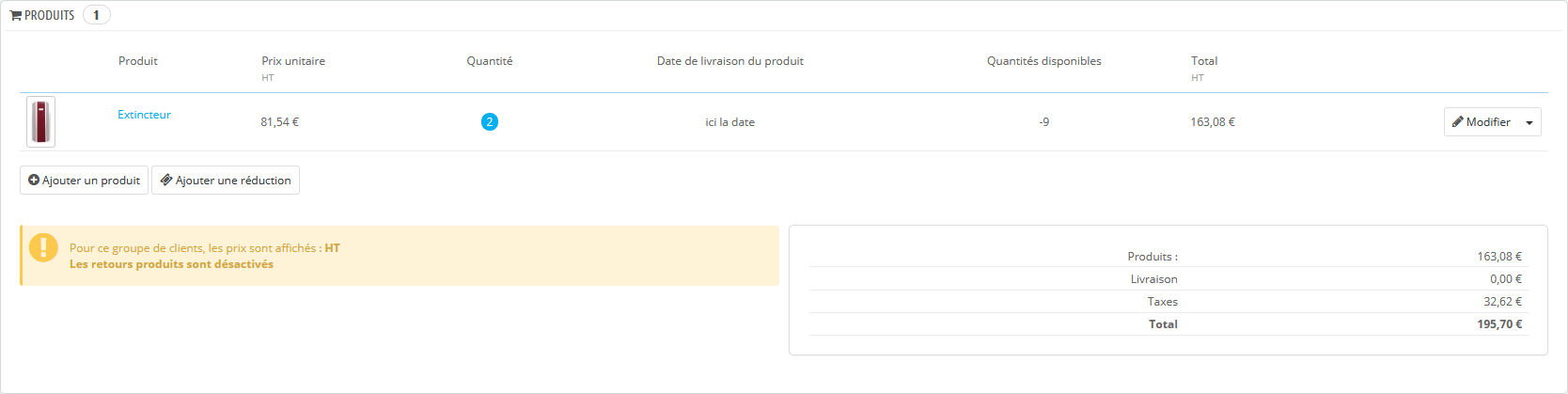Click the Prix unitaire column header
This screenshot has width=1568, height=394.
click(x=293, y=61)
